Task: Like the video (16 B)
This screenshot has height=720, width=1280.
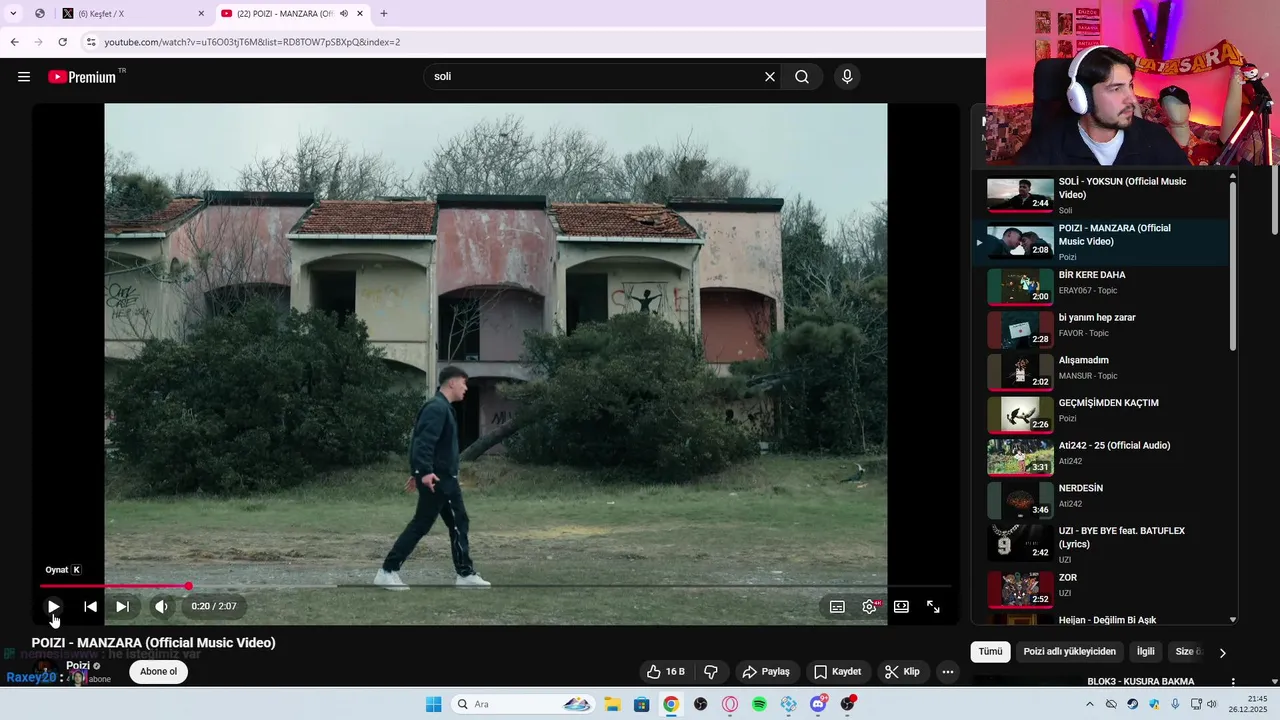Action: (665, 672)
